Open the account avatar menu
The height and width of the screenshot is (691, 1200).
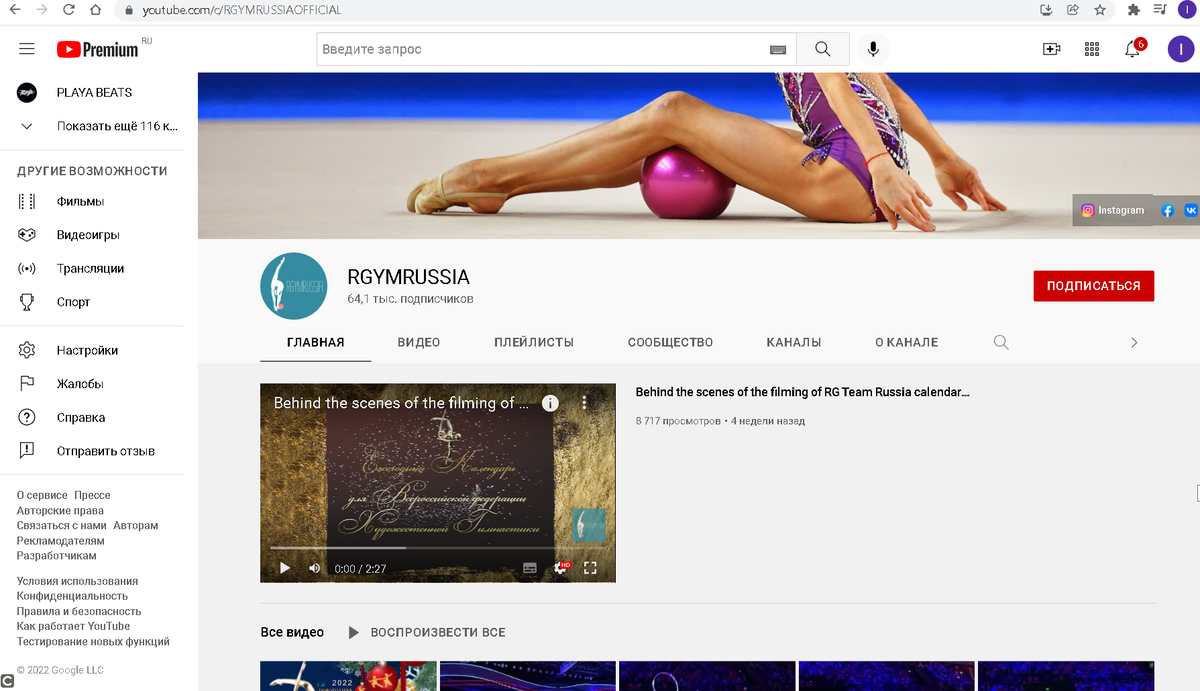click(x=1181, y=49)
